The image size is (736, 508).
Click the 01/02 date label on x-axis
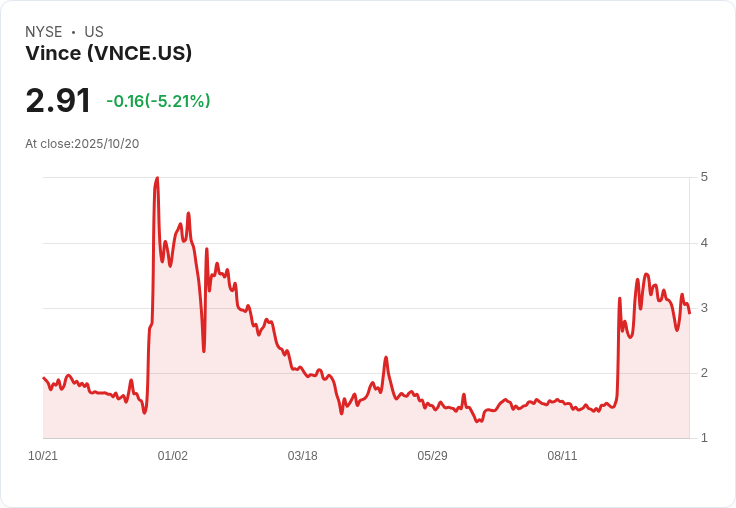tap(172, 456)
